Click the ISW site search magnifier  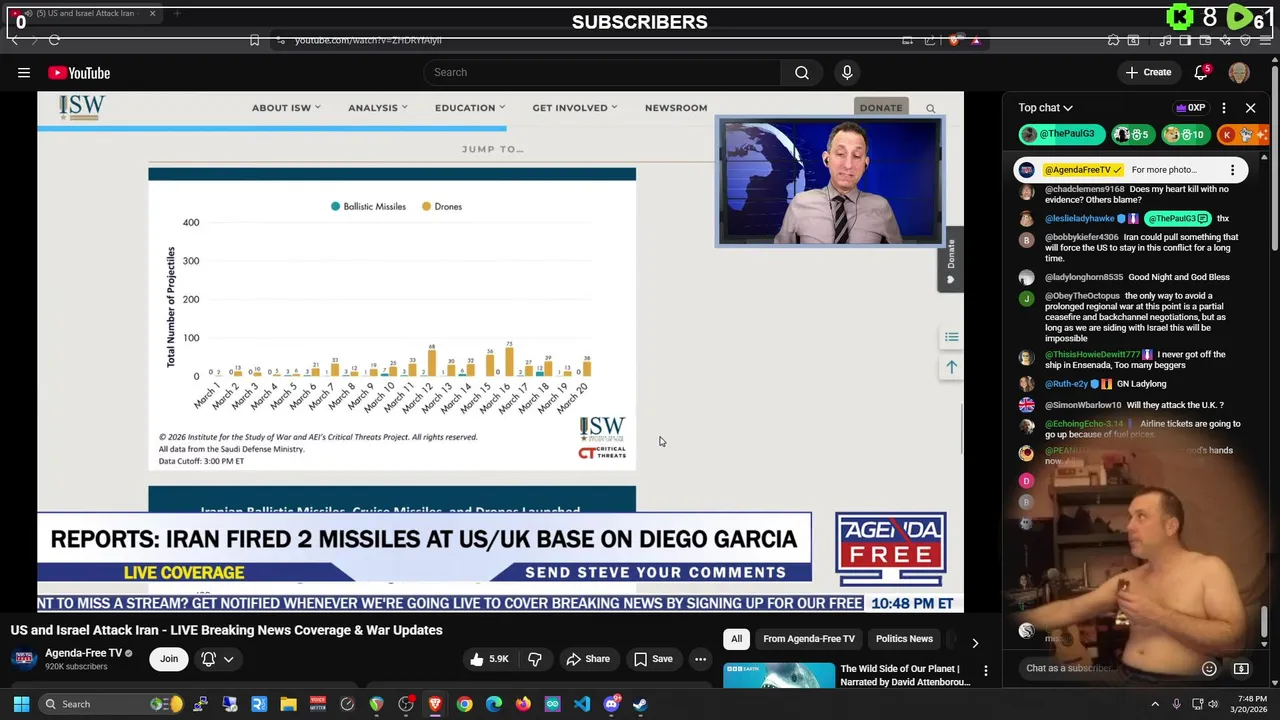[930, 108]
